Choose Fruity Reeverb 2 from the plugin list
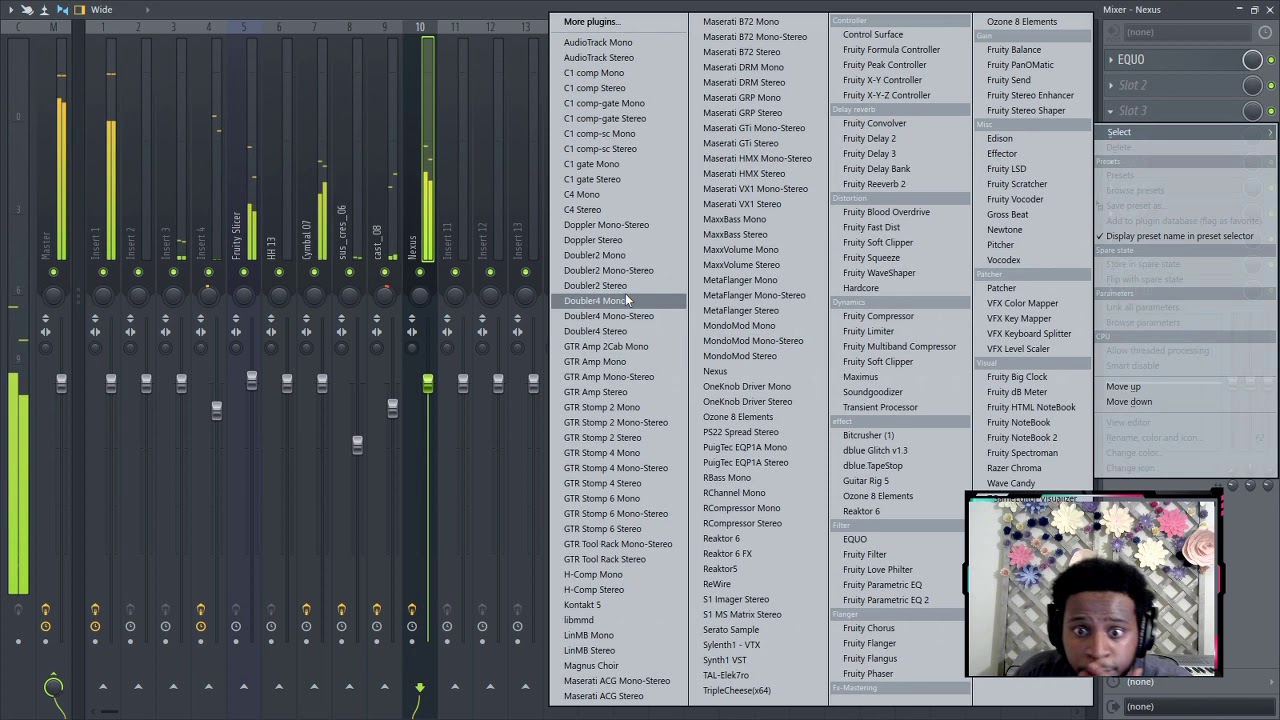 coord(874,184)
